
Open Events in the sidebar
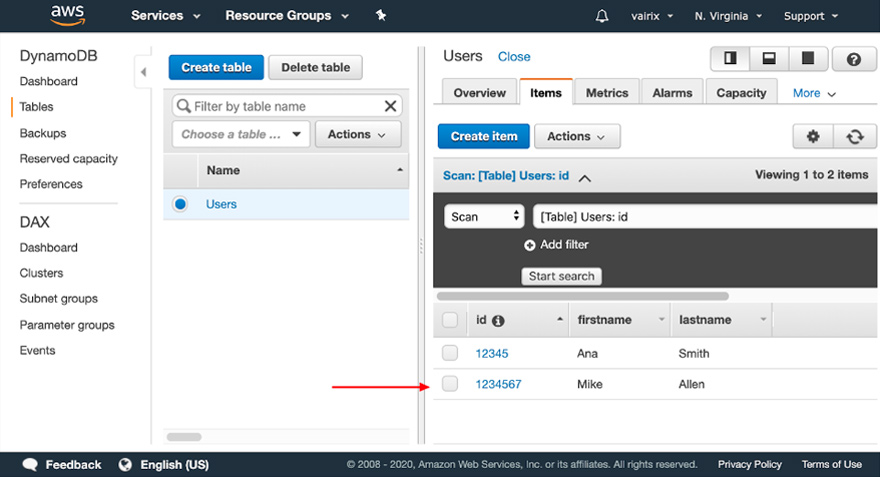click(x=37, y=350)
